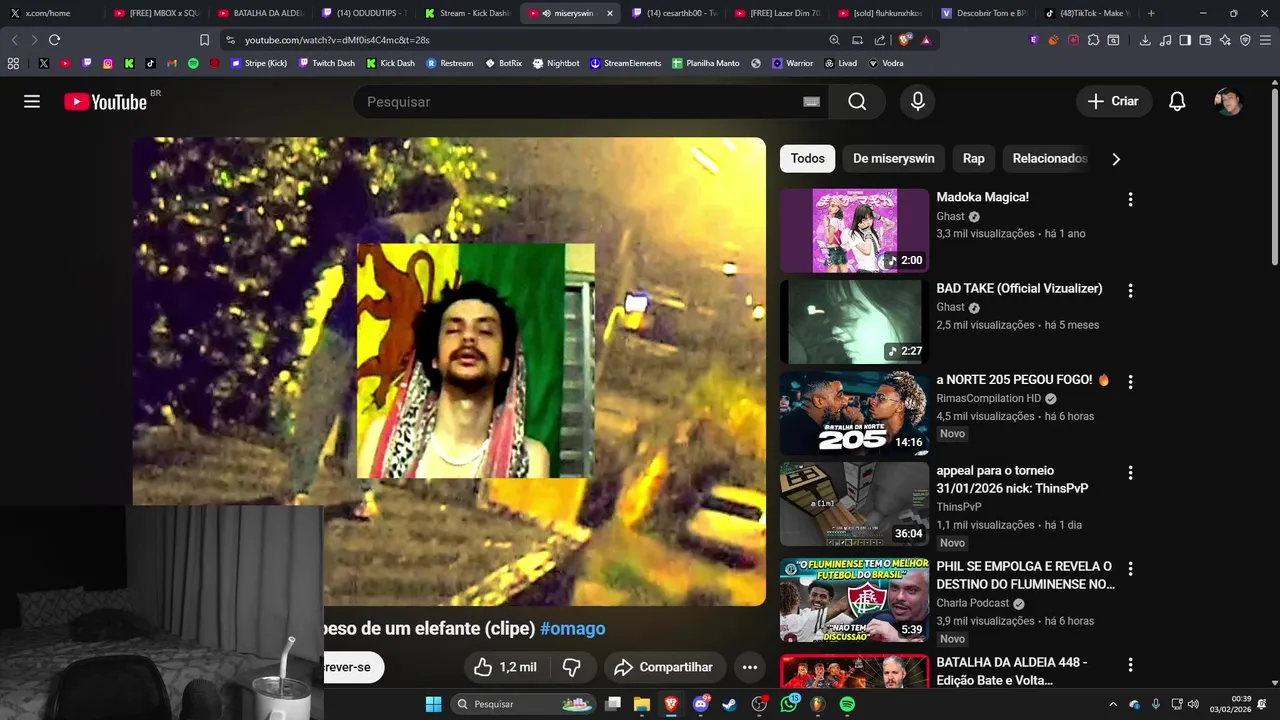Viewport: 1280px width, 720px height.
Task: Open options menu for a NORTE 205 video
Action: (1130, 381)
